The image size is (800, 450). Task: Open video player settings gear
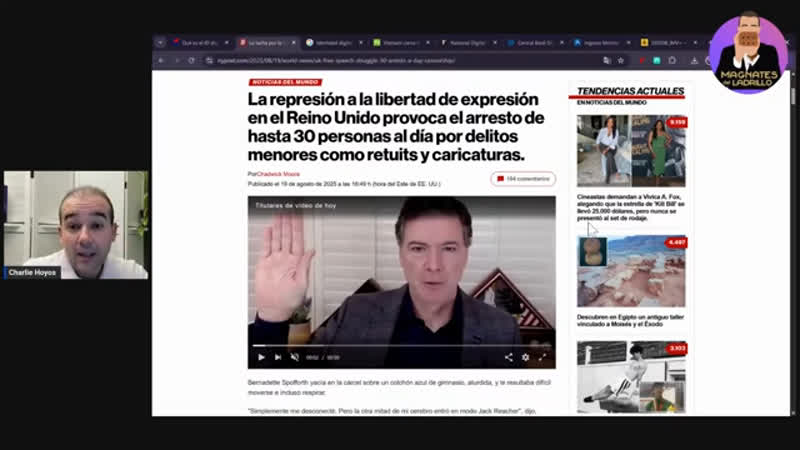(525, 357)
